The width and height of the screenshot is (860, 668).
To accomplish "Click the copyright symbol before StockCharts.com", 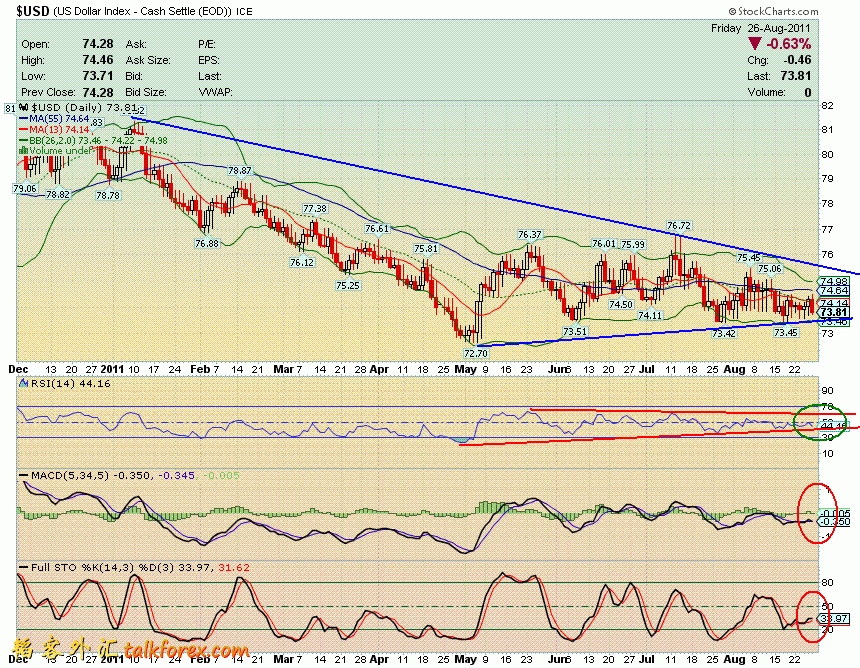I will click(732, 11).
